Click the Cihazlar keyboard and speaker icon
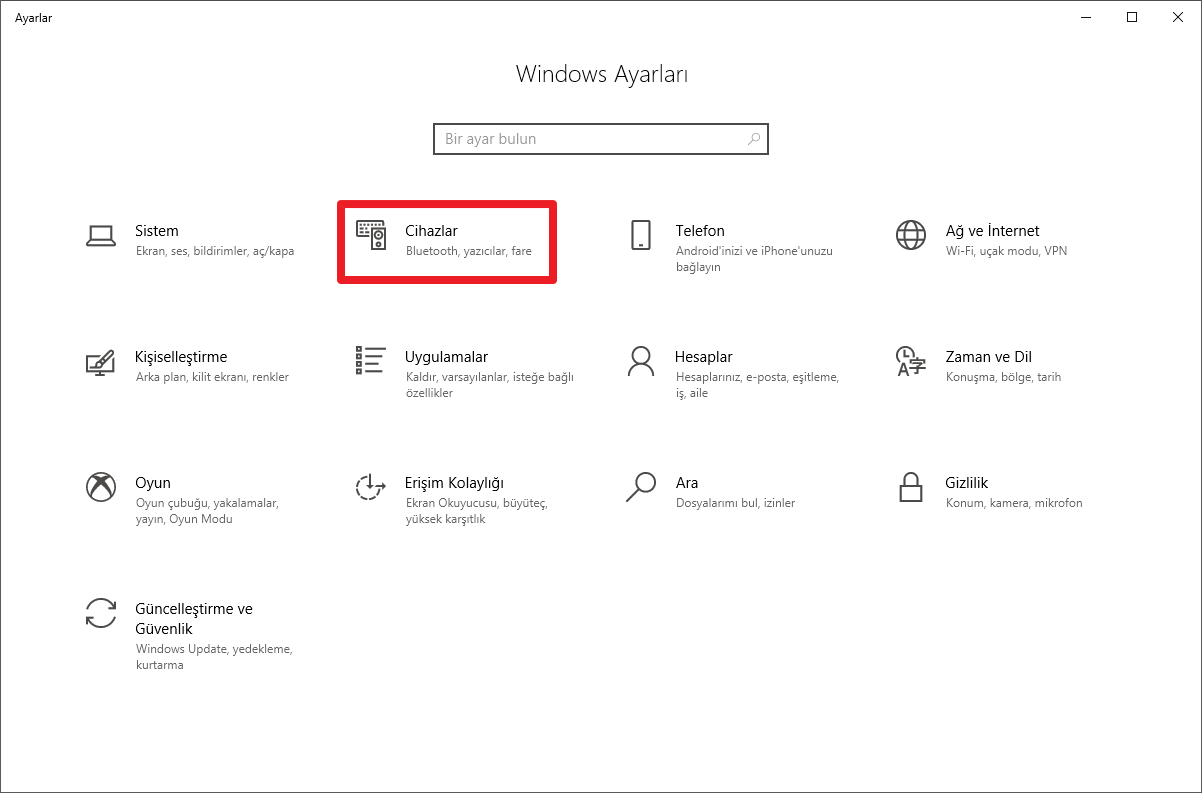This screenshot has height=793, width=1202. [371, 235]
